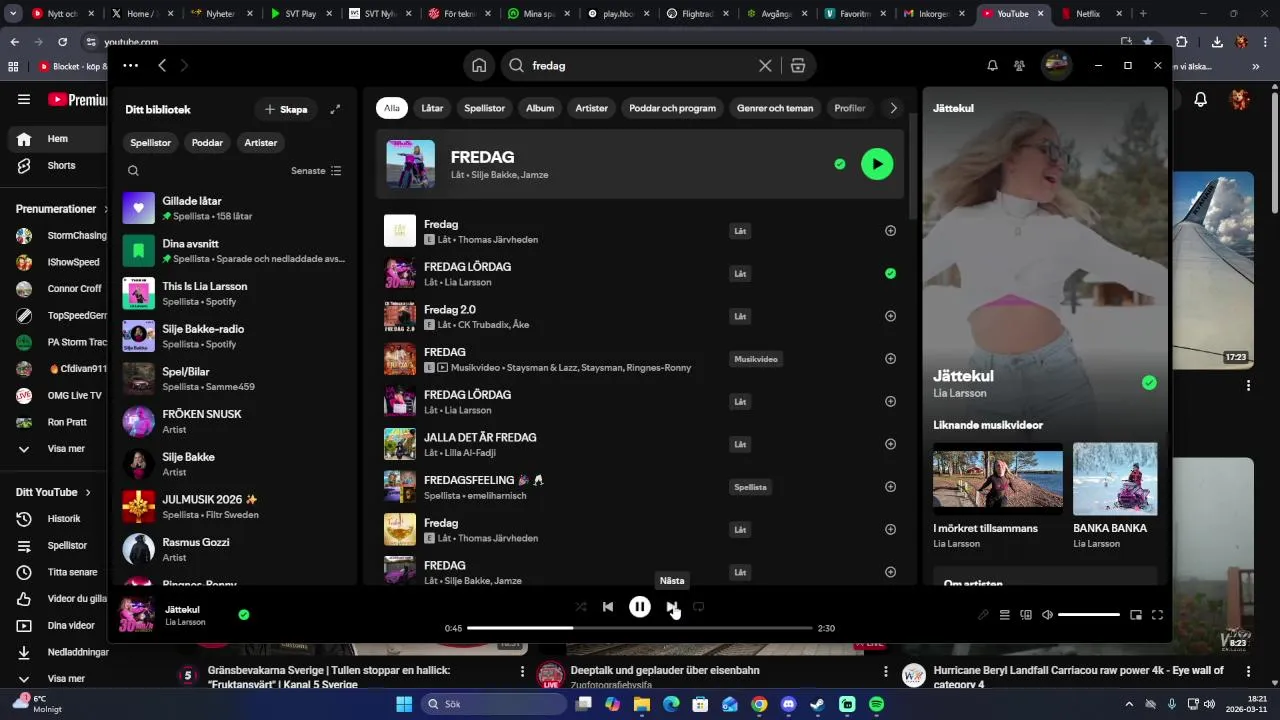Open 'Senaste' library sort options
This screenshot has width=1280, height=720.
click(316, 171)
